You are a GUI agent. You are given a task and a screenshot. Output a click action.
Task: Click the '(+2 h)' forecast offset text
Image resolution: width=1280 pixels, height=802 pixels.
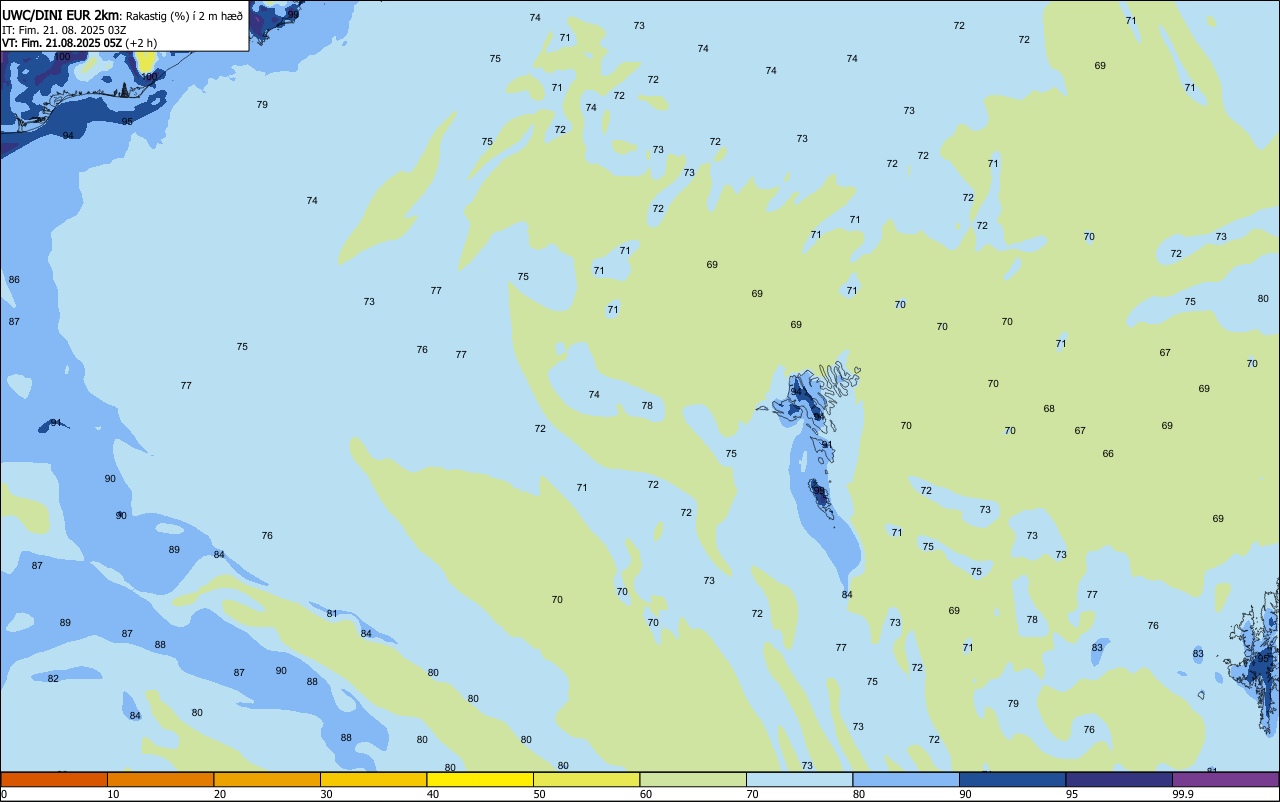click(141, 43)
